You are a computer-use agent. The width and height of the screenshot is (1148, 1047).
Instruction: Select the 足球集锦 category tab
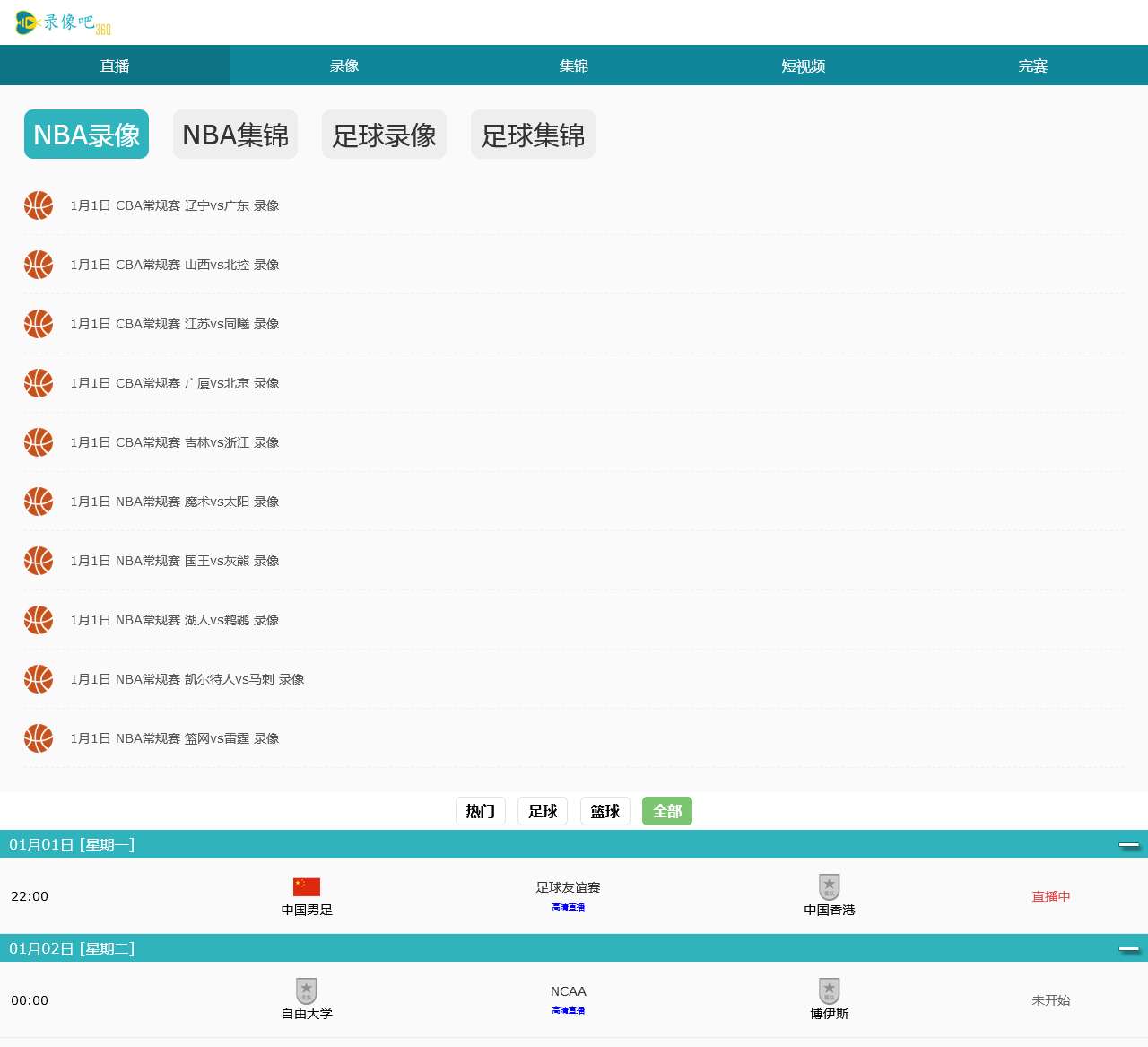pos(533,135)
